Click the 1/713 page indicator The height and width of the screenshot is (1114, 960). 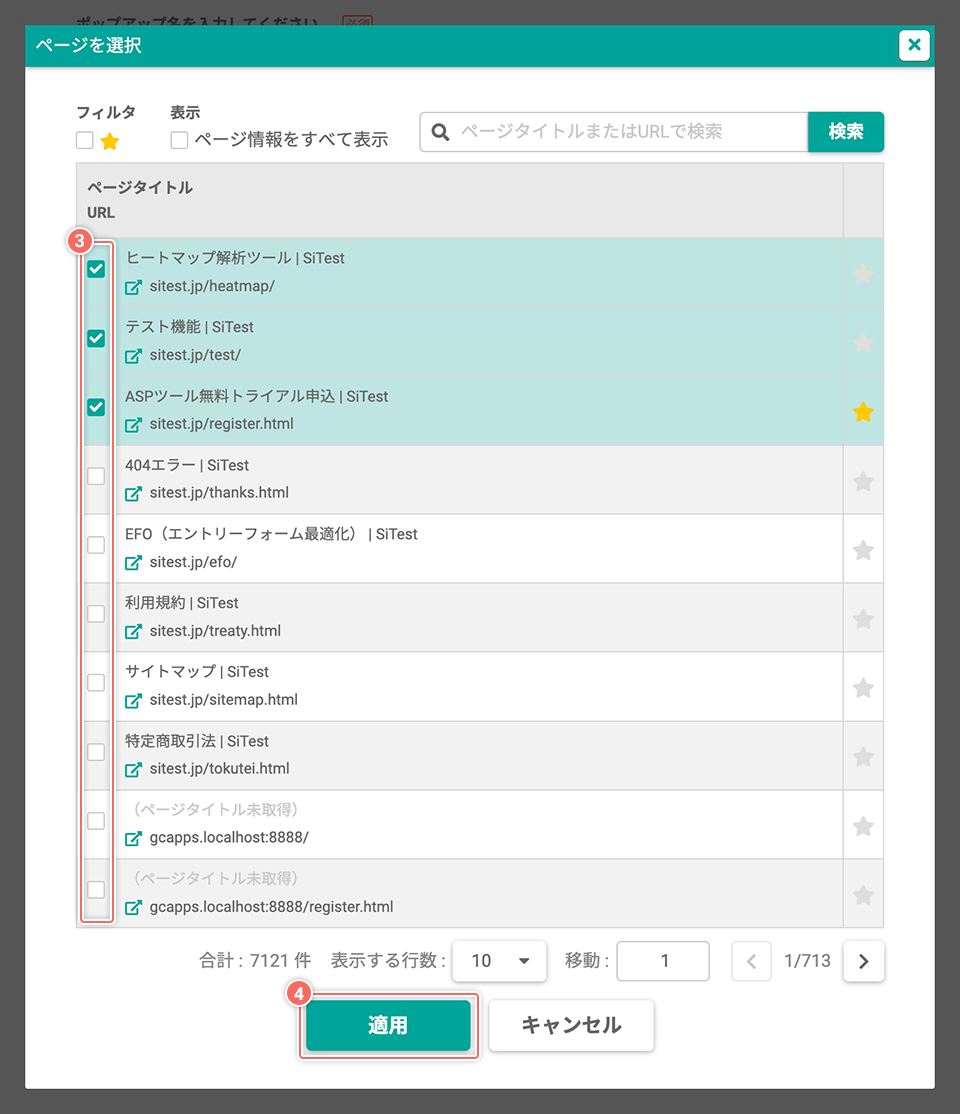click(807, 961)
